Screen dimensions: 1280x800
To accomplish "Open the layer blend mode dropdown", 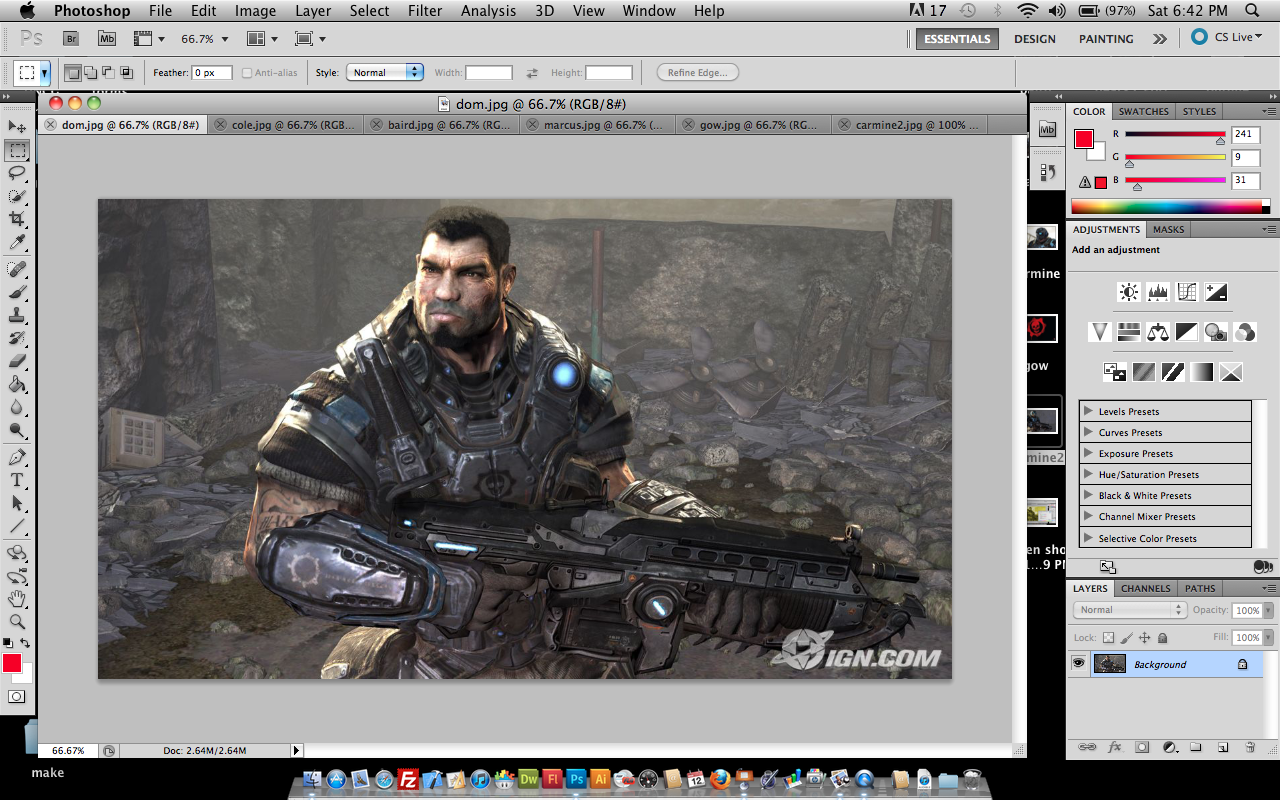I will pyautogui.click(x=1130, y=610).
